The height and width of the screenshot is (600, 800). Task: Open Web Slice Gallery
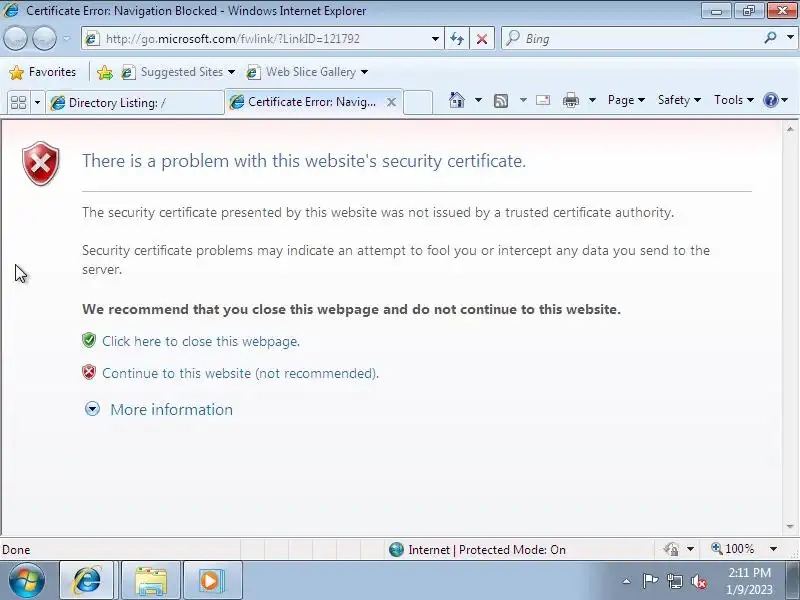[x=307, y=72]
